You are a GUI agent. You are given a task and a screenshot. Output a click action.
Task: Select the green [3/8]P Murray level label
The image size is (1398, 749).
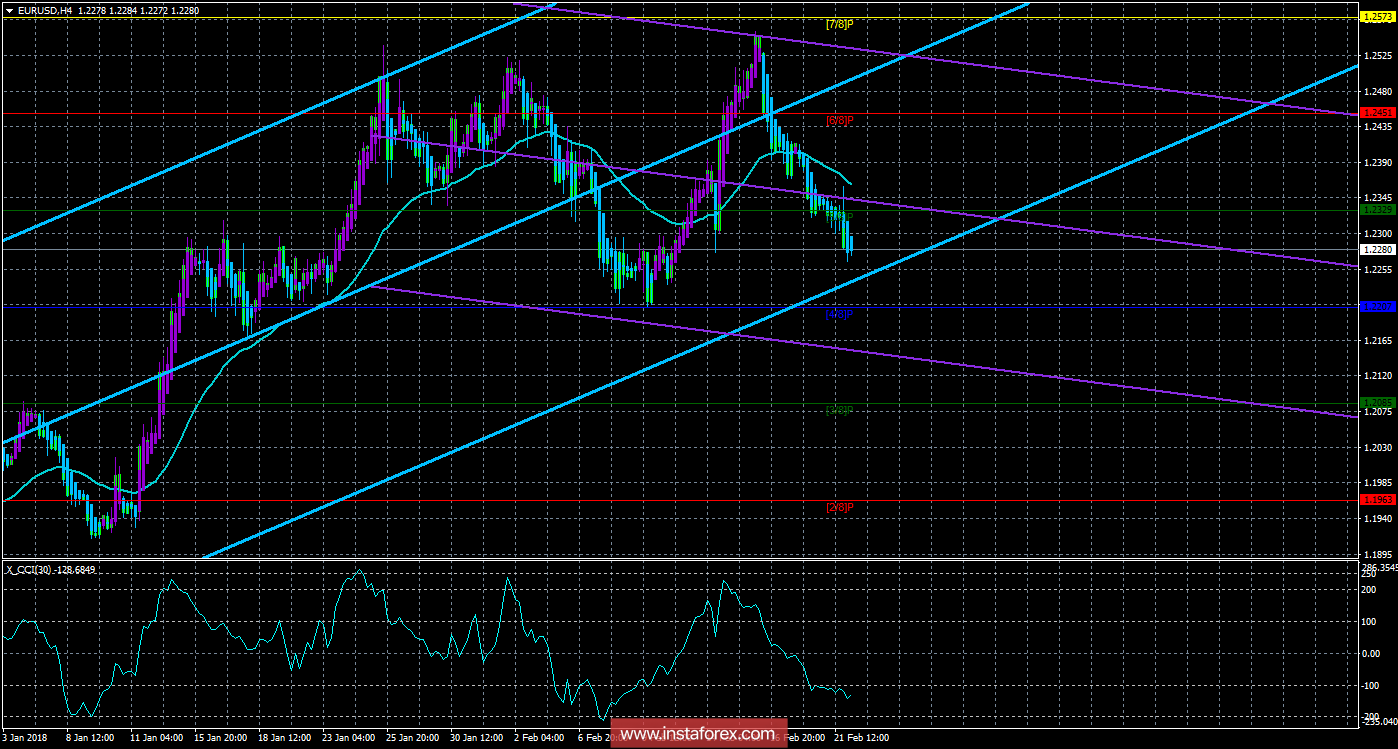click(838, 410)
